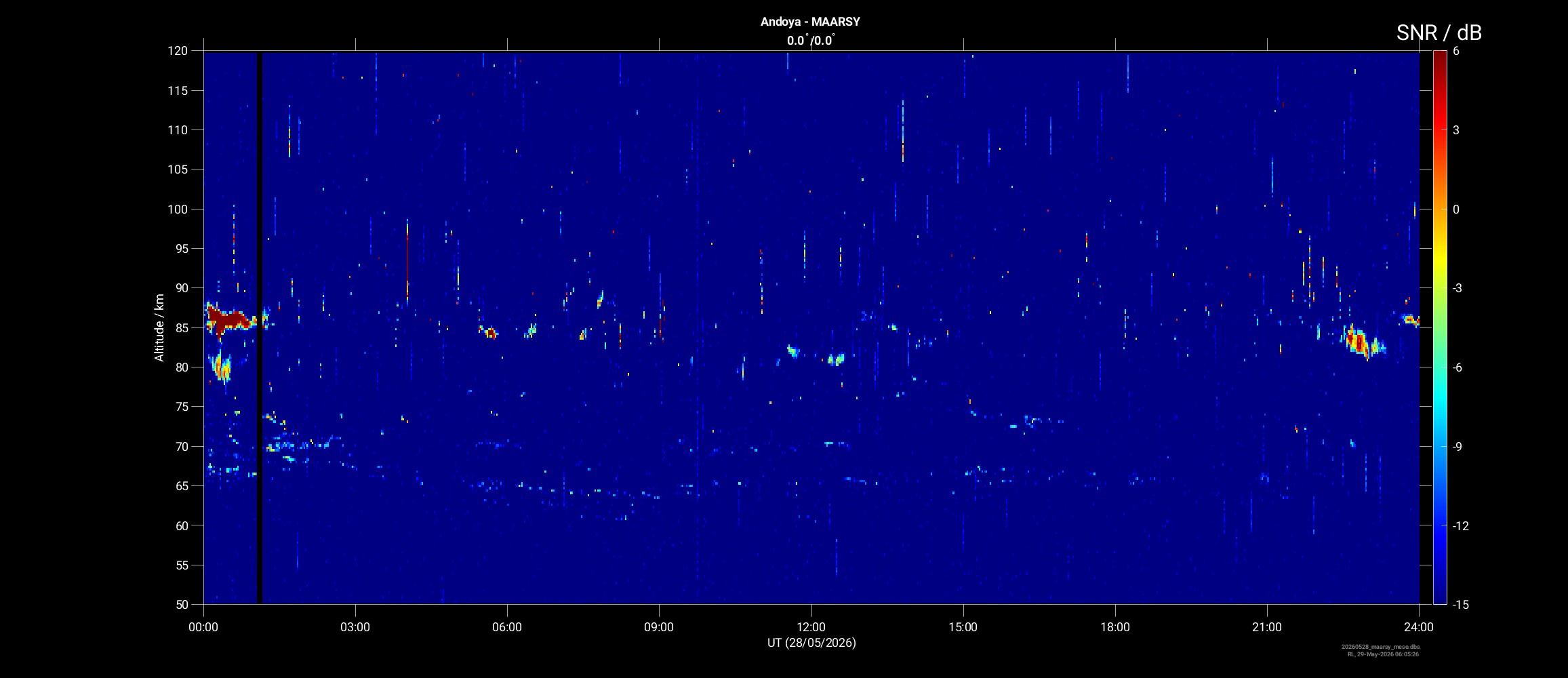Image resolution: width=1568 pixels, height=678 pixels.
Task: Click the file name text at bottom right
Action: tap(1380, 647)
